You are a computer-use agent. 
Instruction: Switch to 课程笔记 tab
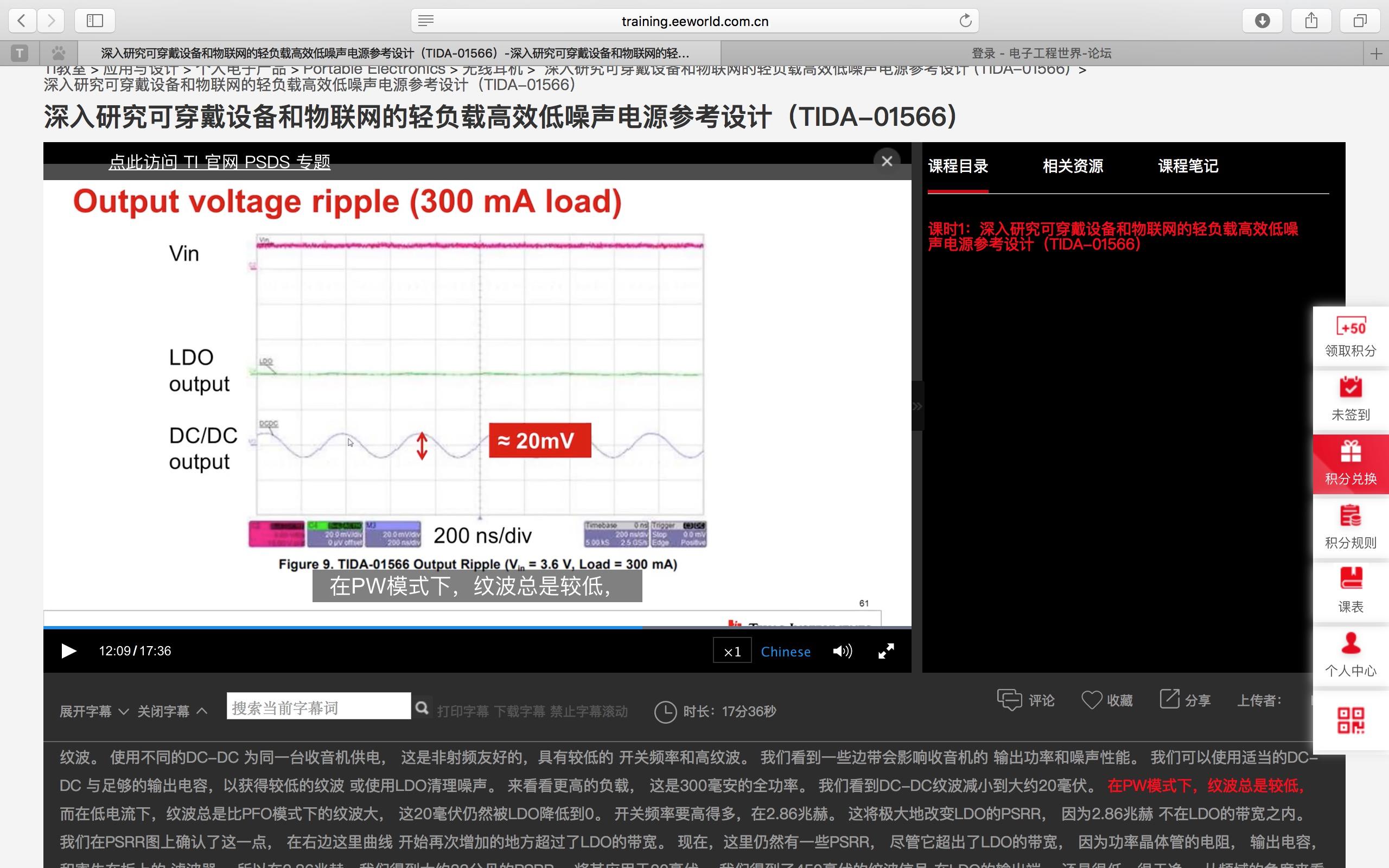[1188, 167]
